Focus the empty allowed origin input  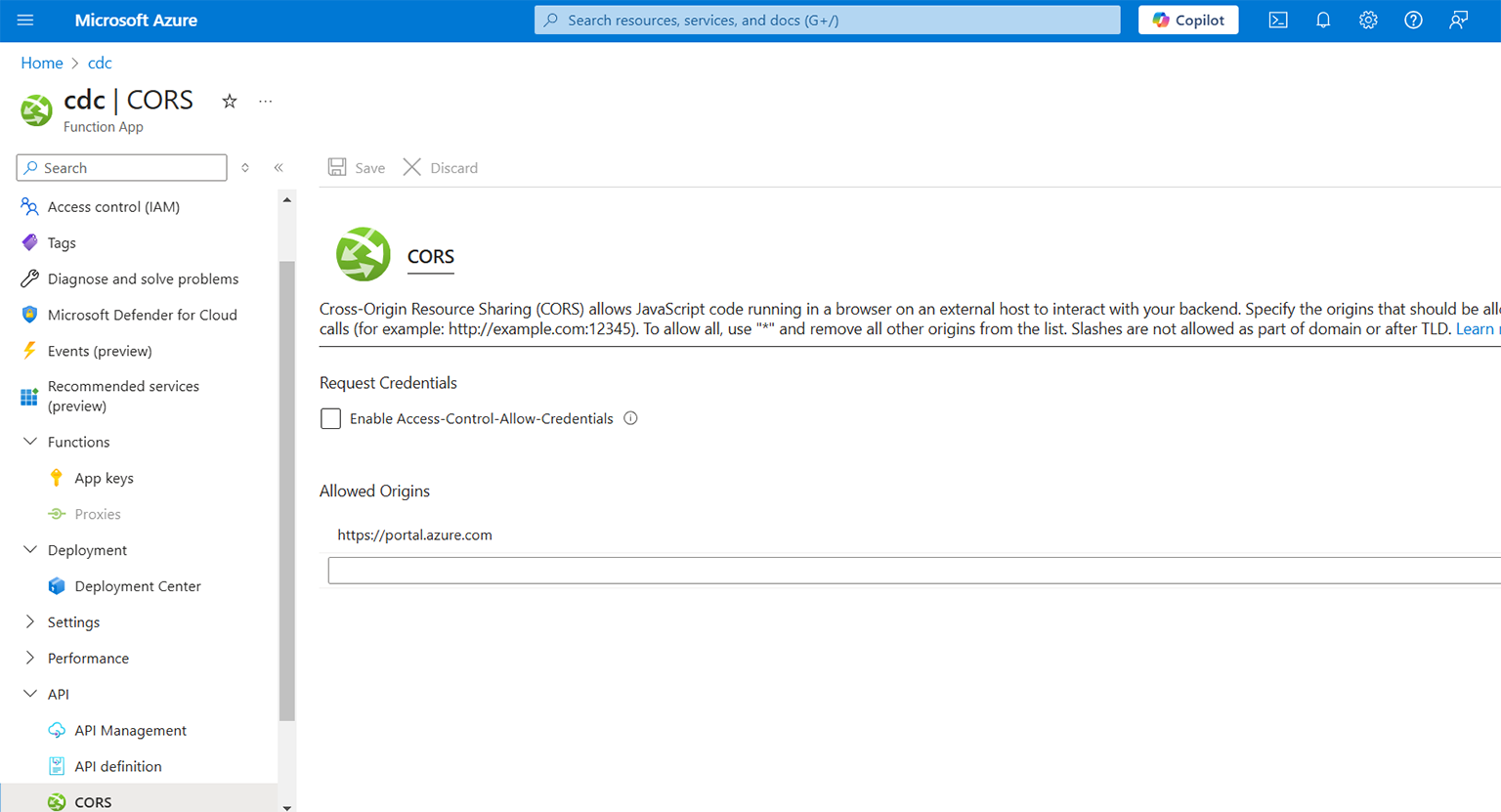click(x=914, y=571)
